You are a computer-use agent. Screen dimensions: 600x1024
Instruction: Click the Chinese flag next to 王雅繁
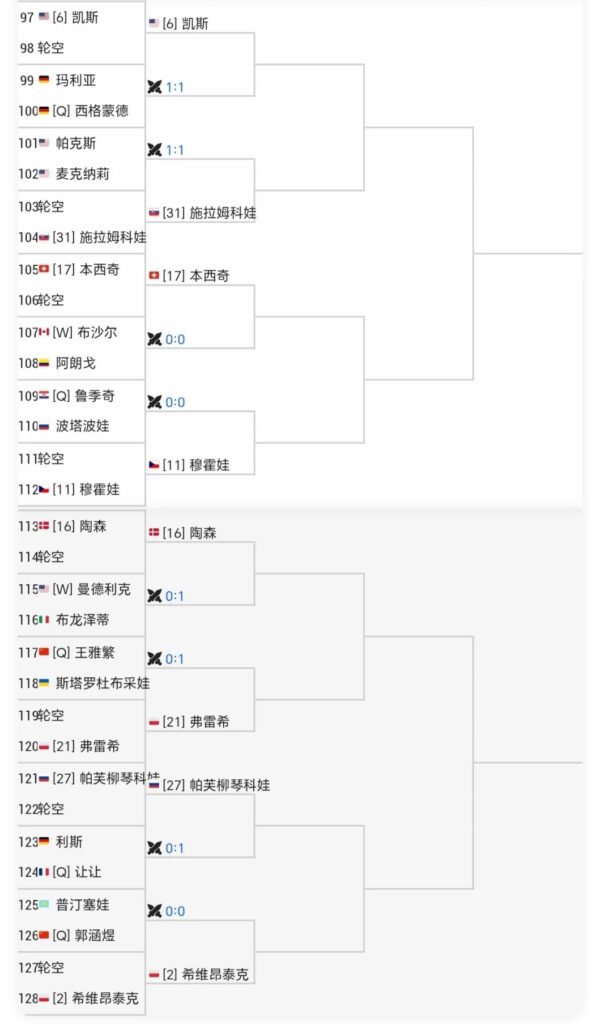(x=44, y=653)
